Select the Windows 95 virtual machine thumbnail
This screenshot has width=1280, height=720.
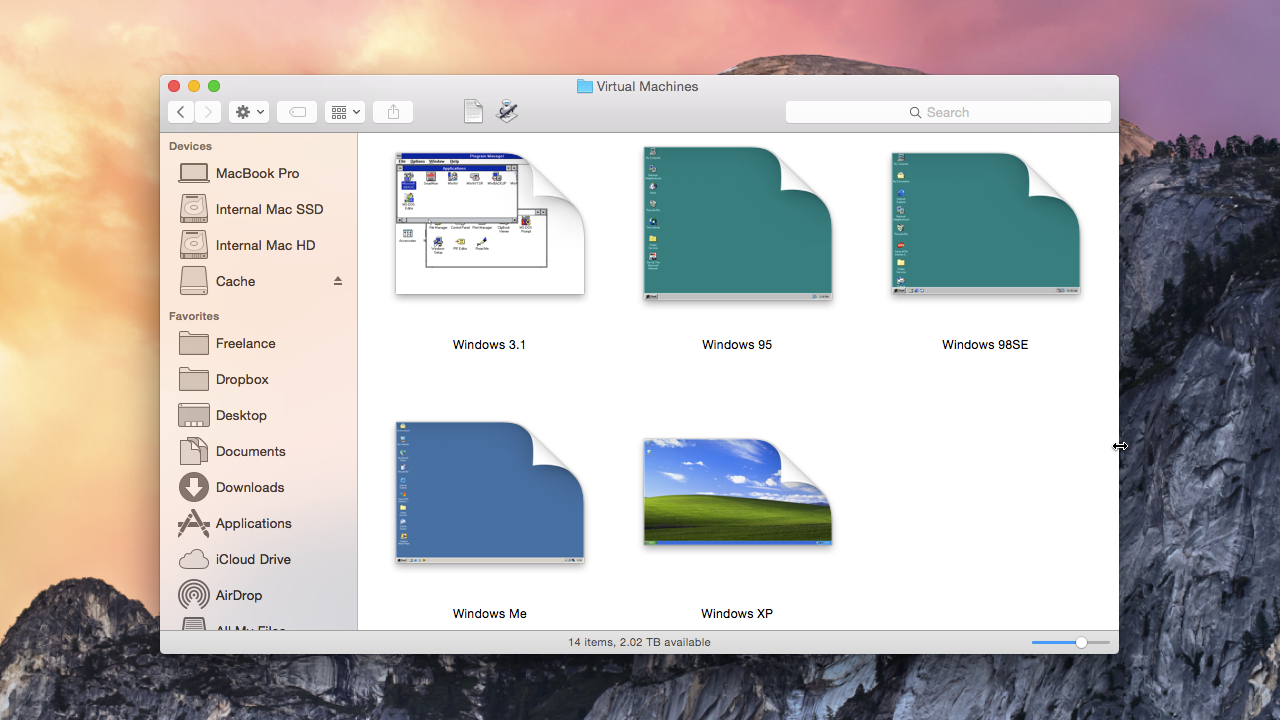[737, 224]
